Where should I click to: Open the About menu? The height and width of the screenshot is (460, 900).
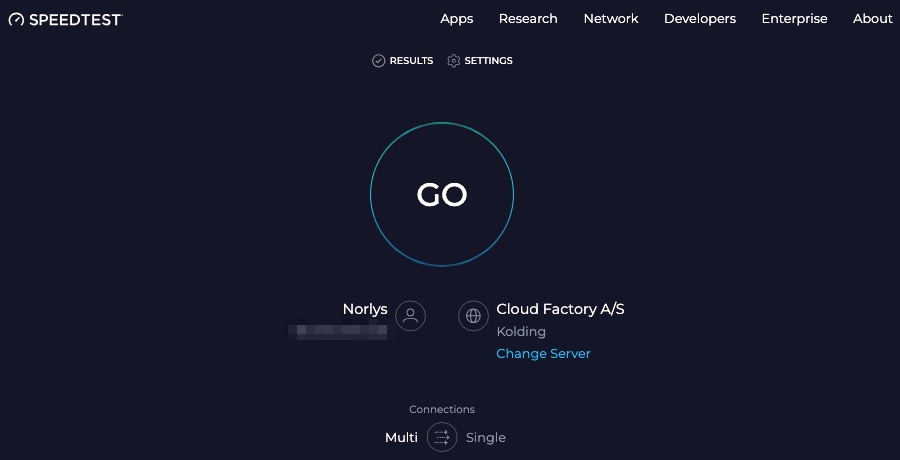pos(872,19)
